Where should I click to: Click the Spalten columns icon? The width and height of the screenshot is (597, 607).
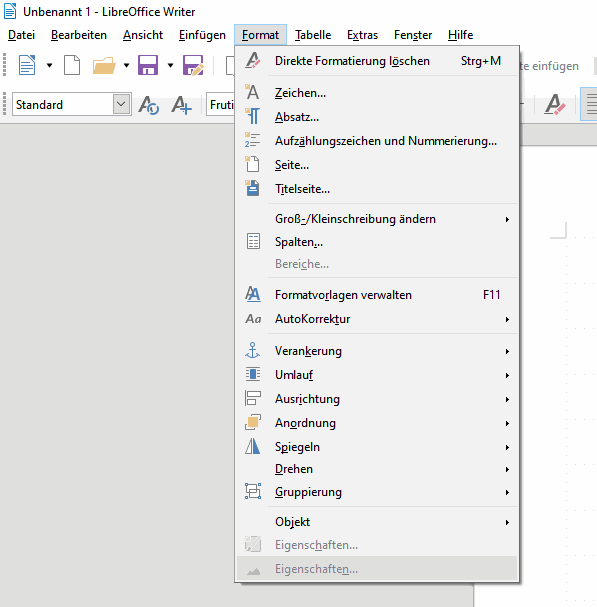tap(253, 241)
